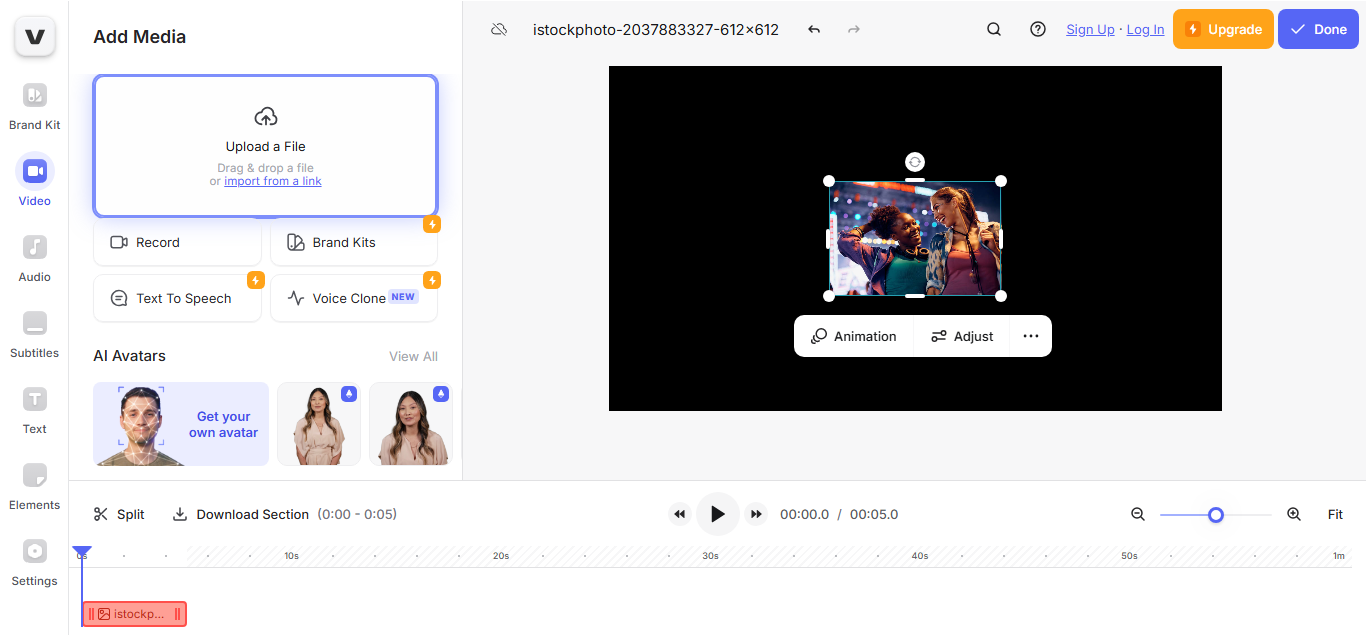Adjust the timeline zoom slider

(x=1216, y=514)
